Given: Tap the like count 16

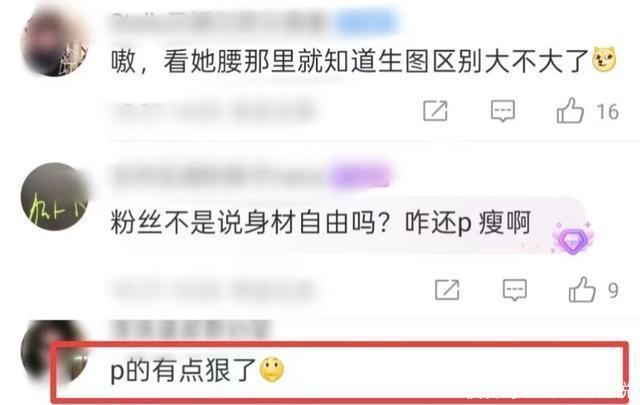Looking at the screenshot, I should [607, 111].
